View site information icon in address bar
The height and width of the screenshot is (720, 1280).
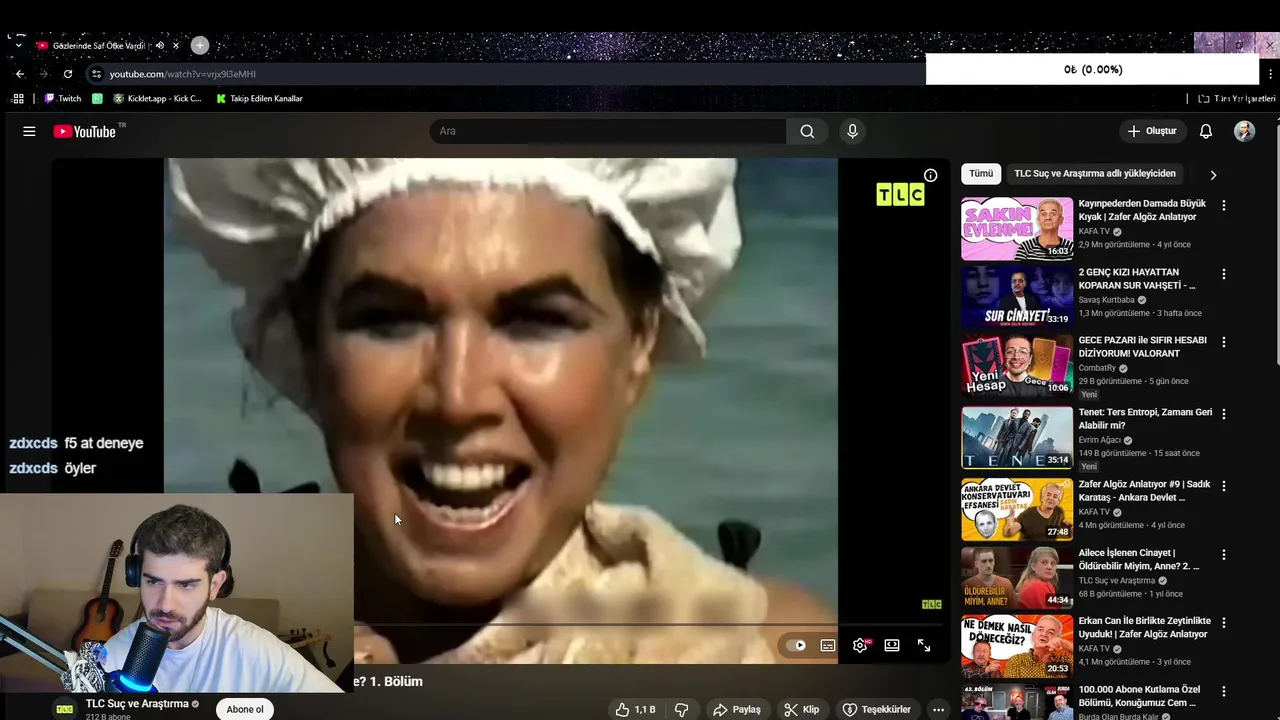pos(96,74)
